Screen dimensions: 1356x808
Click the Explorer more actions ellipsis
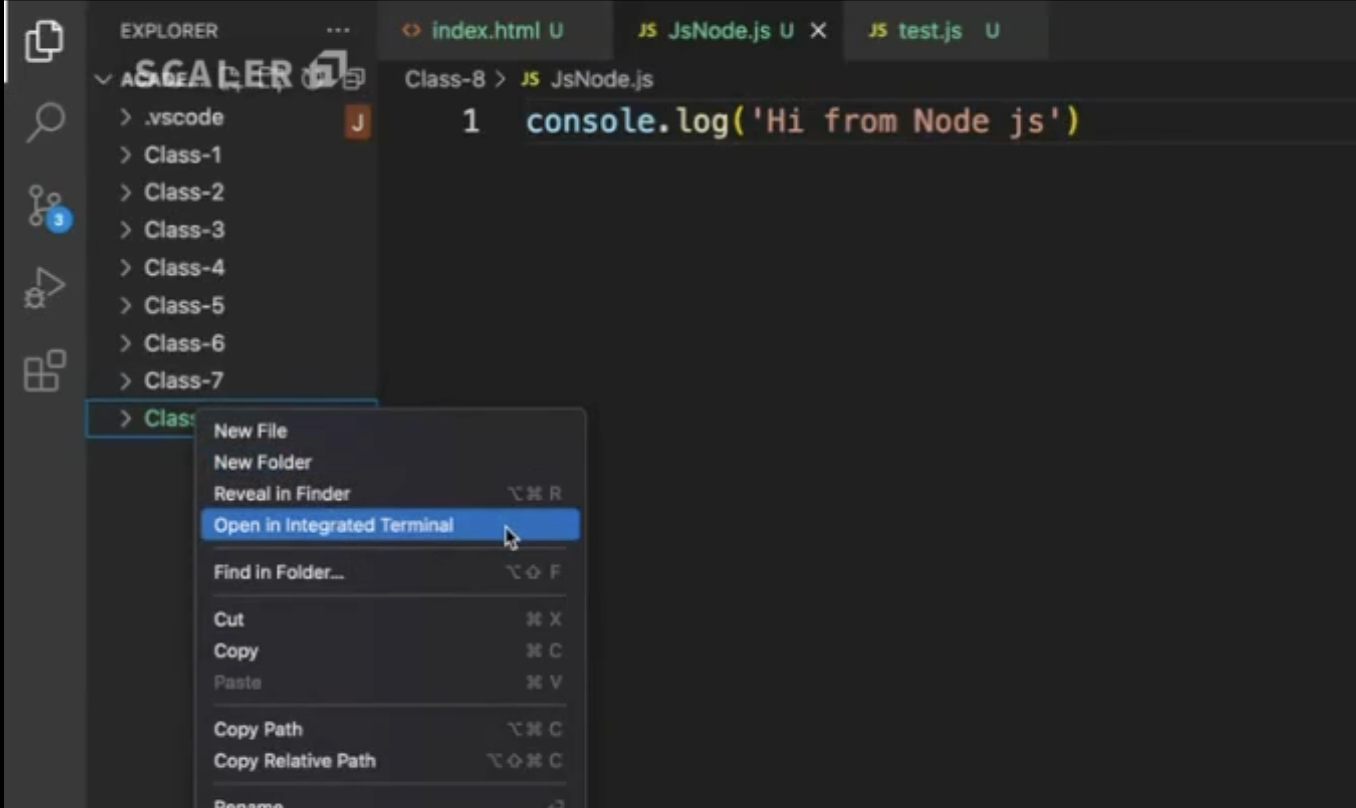coord(338,31)
